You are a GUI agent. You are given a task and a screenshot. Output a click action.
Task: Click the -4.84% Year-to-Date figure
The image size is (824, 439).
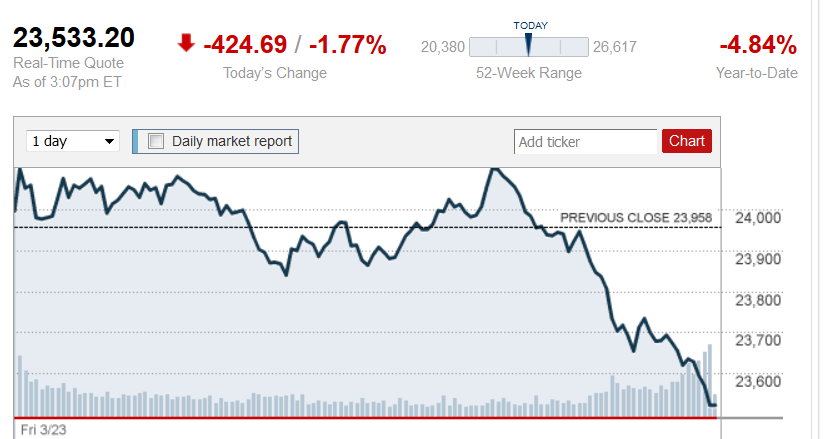coord(757,45)
